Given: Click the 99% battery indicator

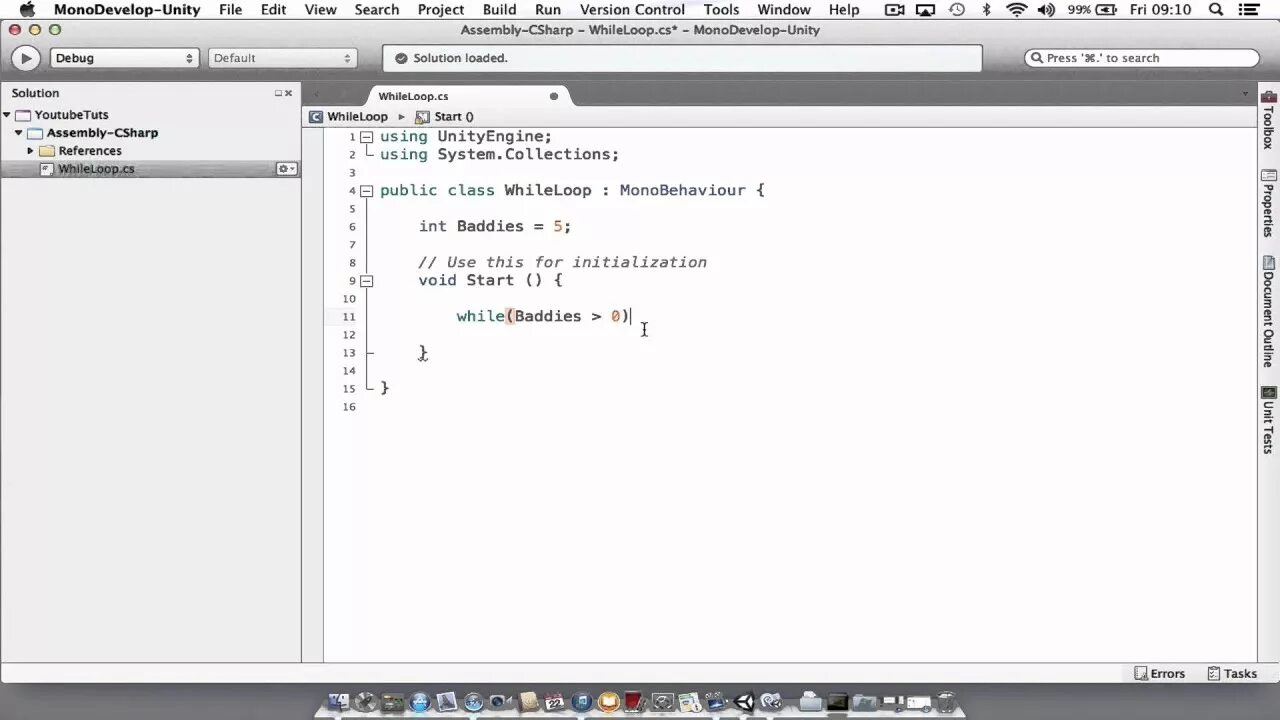Looking at the screenshot, I should point(1093,10).
